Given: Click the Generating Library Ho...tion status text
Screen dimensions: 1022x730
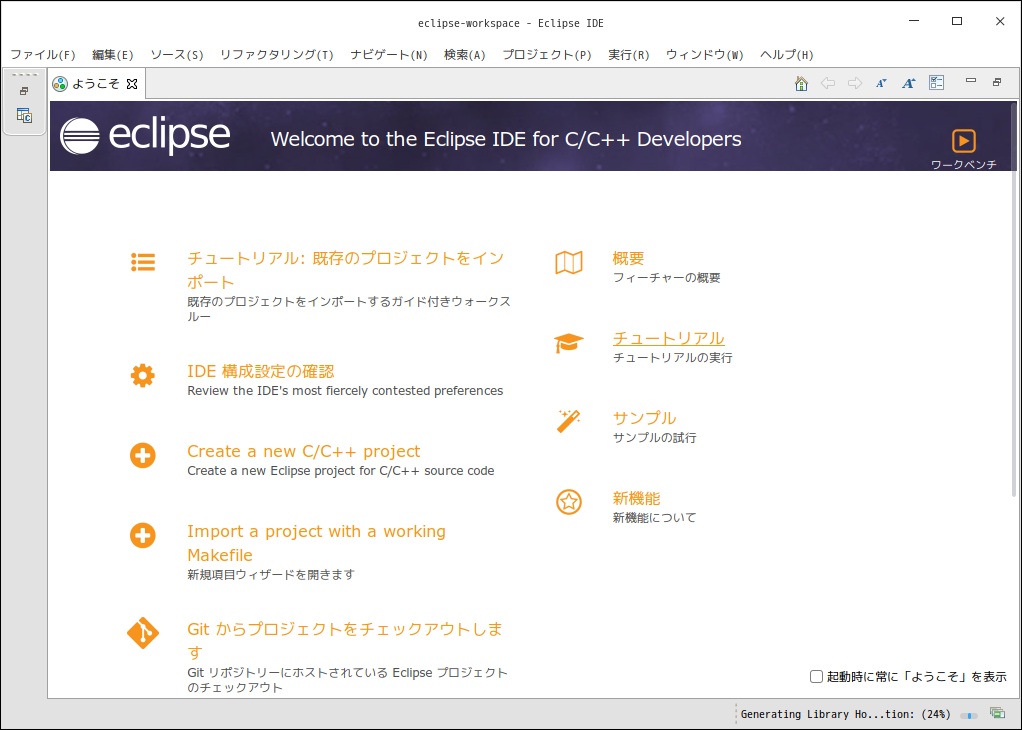Looking at the screenshot, I should pyautogui.click(x=845, y=714).
